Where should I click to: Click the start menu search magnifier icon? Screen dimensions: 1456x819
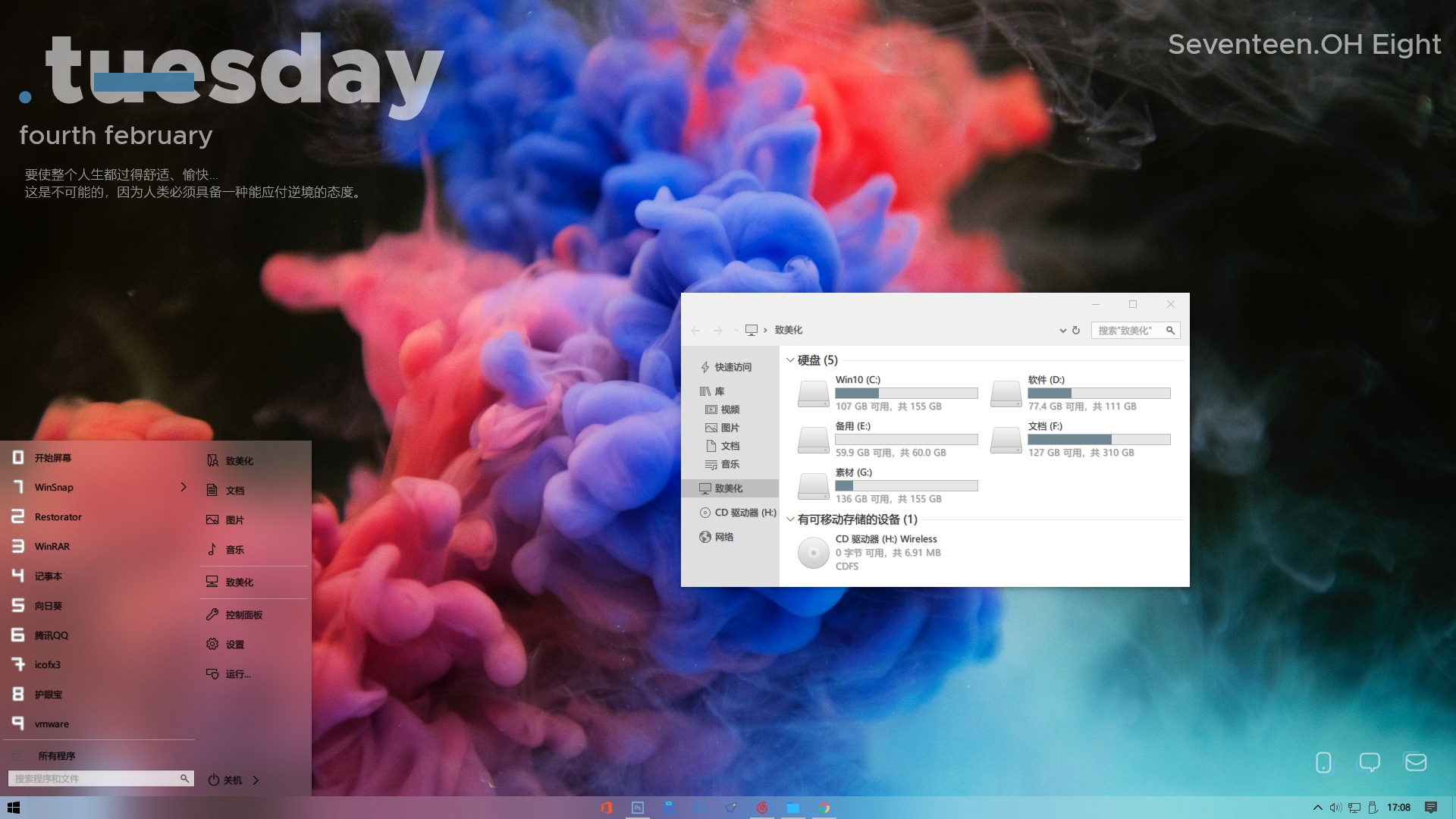184,779
